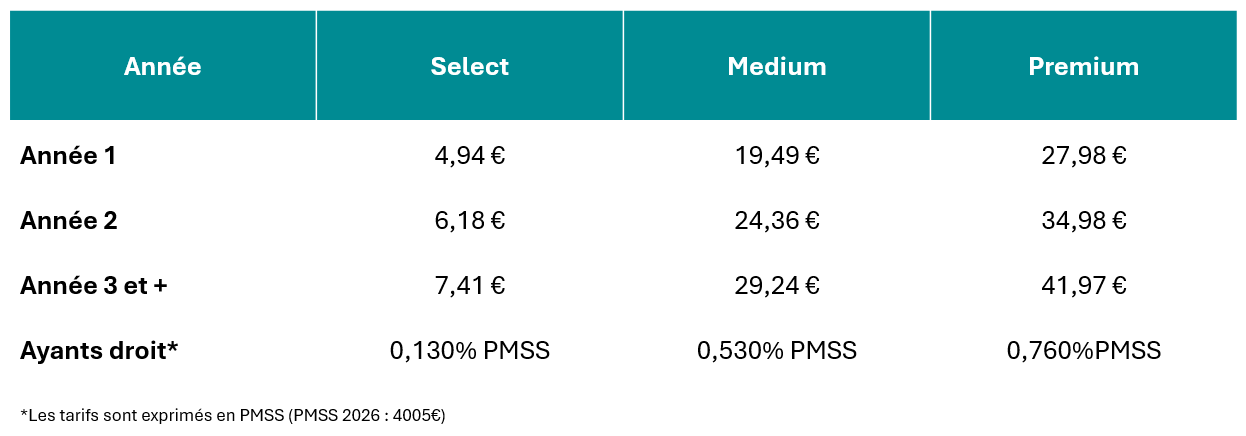Viewport: 1246px width, 436px height.
Task: Click the 6,18 € price cell
Action: tap(470, 221)
